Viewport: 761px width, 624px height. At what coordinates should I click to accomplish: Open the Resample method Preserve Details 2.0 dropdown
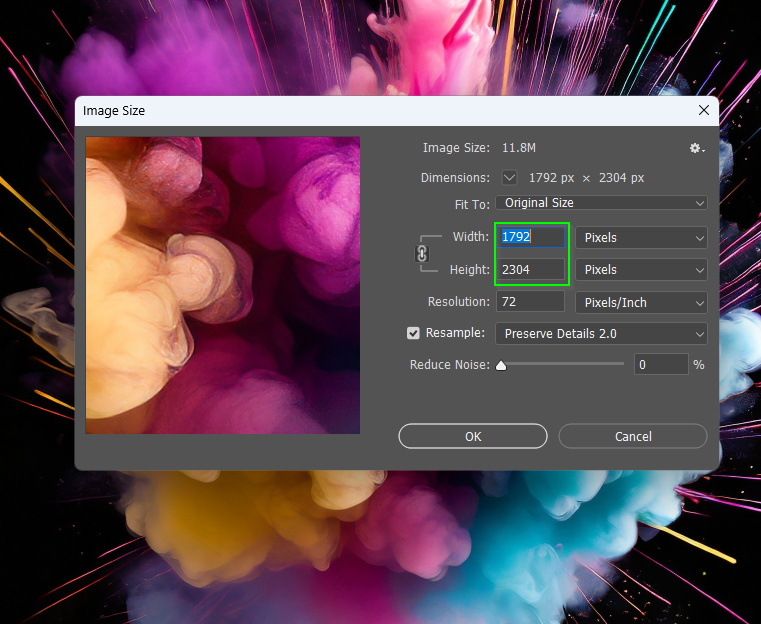[x=601, y=334]
